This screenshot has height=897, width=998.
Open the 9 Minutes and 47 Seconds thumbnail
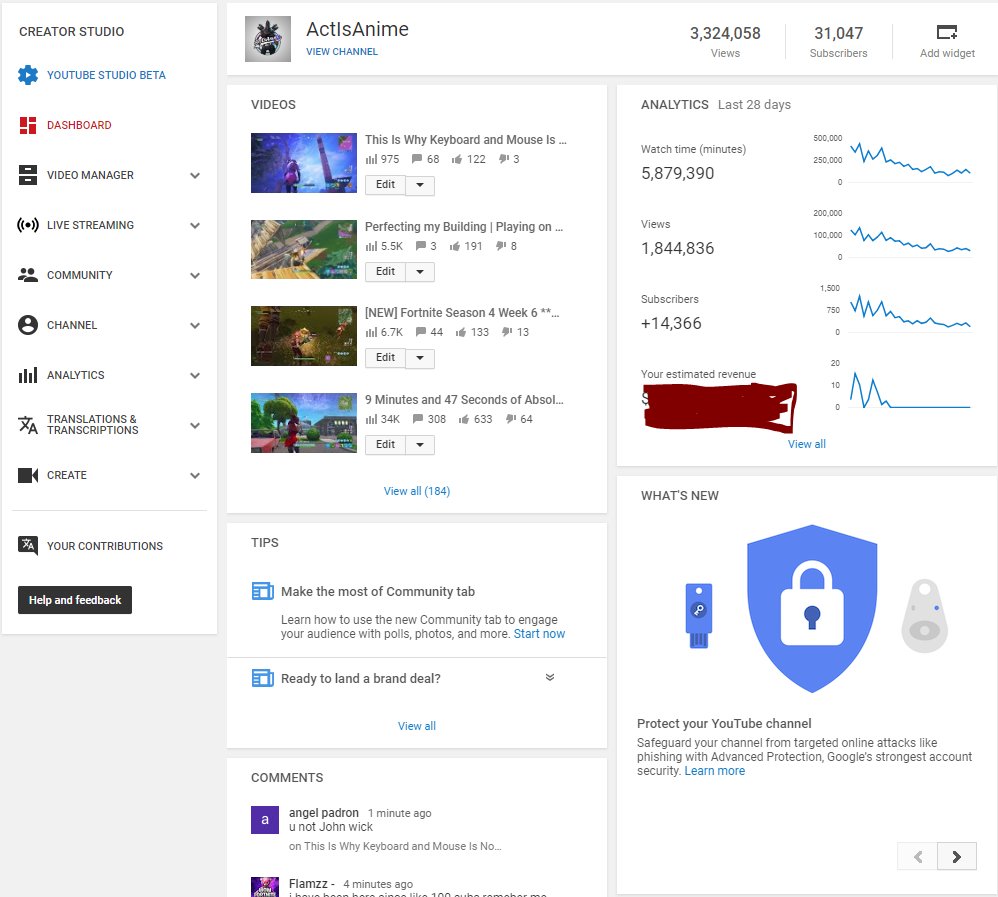(x=304, y=423)
